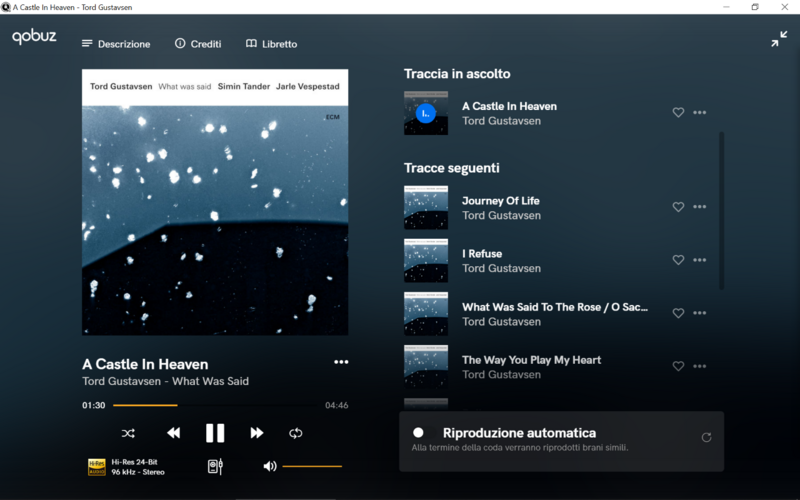Click the playback progress bar
Image resolution: width=800 pixels, height=500 pixels.
[x=214, y=405]
